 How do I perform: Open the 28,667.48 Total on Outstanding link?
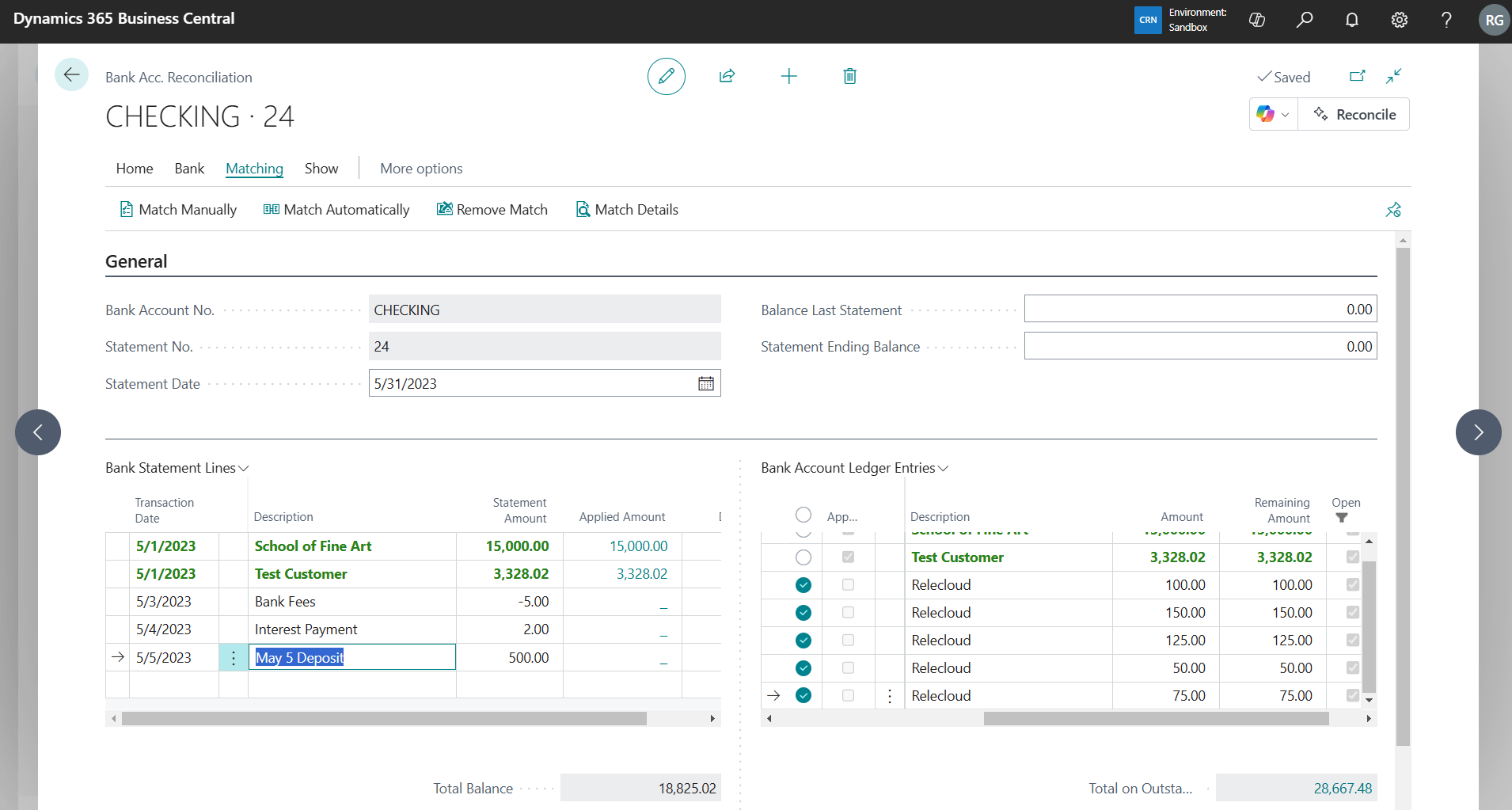click(x=1343, y=789)
